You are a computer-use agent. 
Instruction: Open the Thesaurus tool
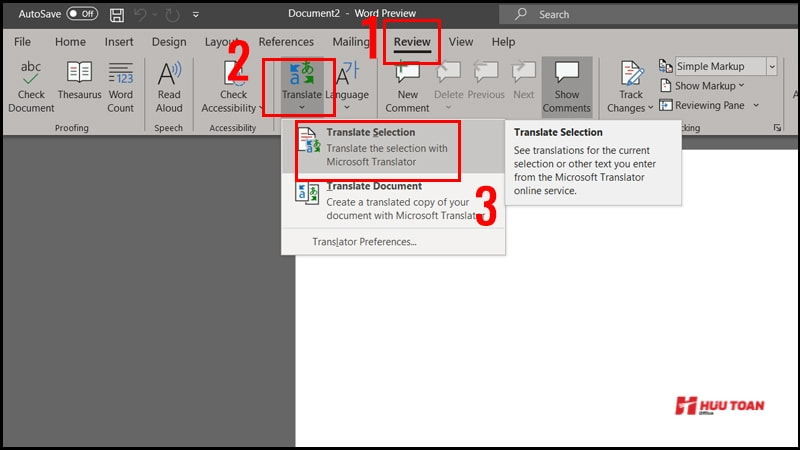coord(79,74)
